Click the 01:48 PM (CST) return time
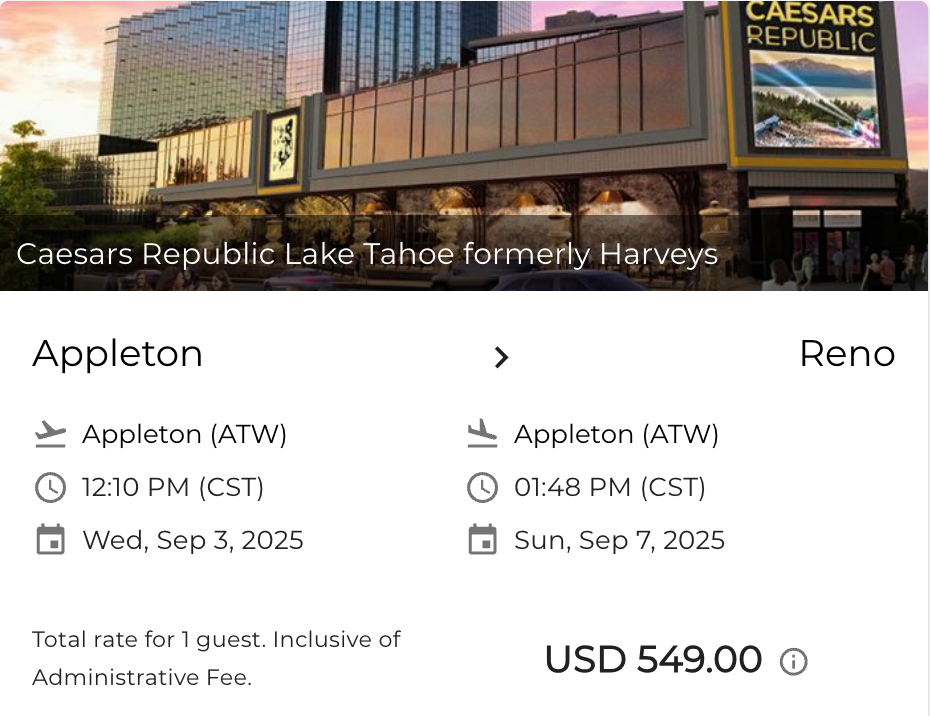 pyautogui.click(x=610, y=488)
